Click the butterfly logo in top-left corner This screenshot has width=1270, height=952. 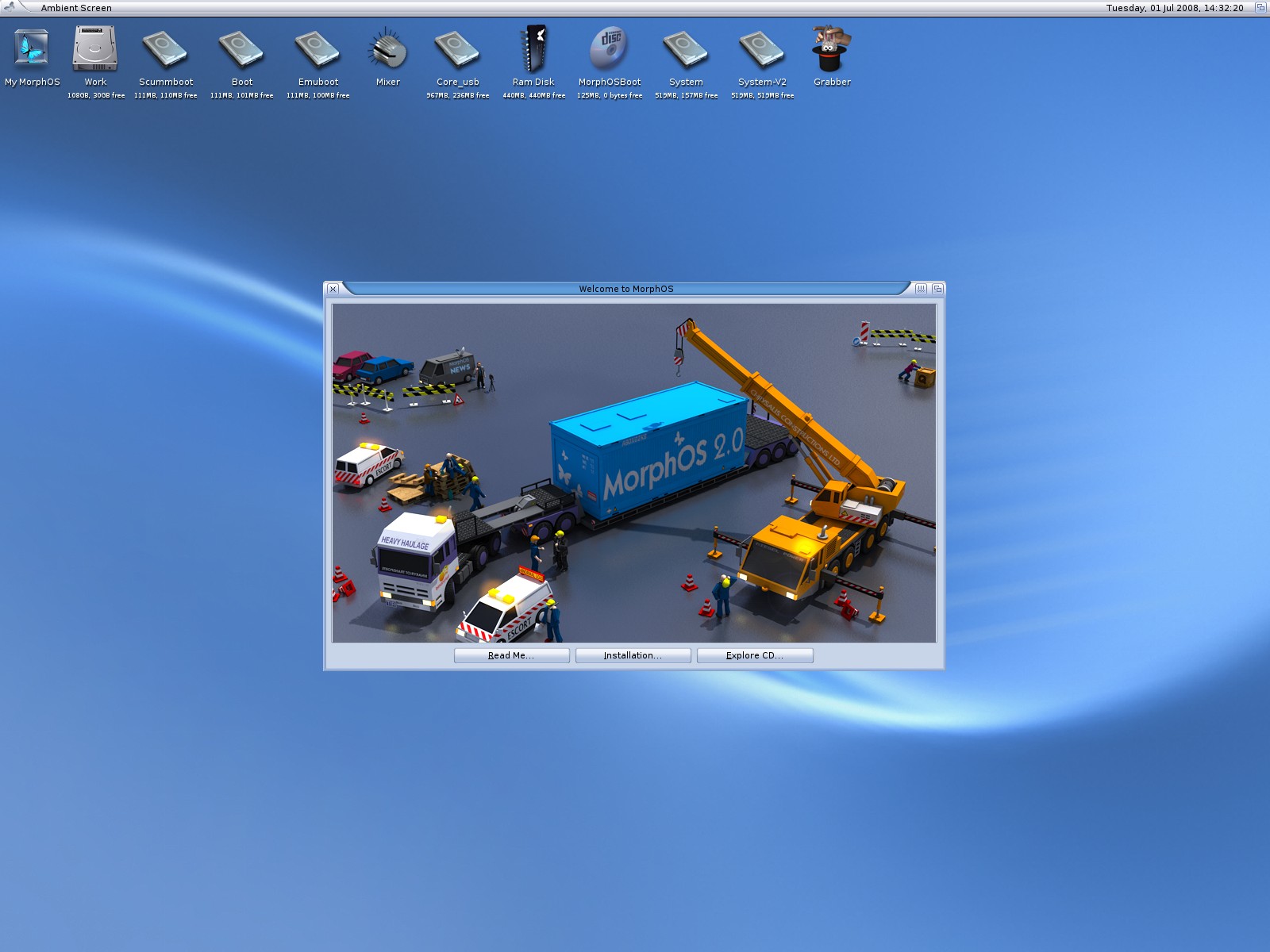tap(10, 6)
